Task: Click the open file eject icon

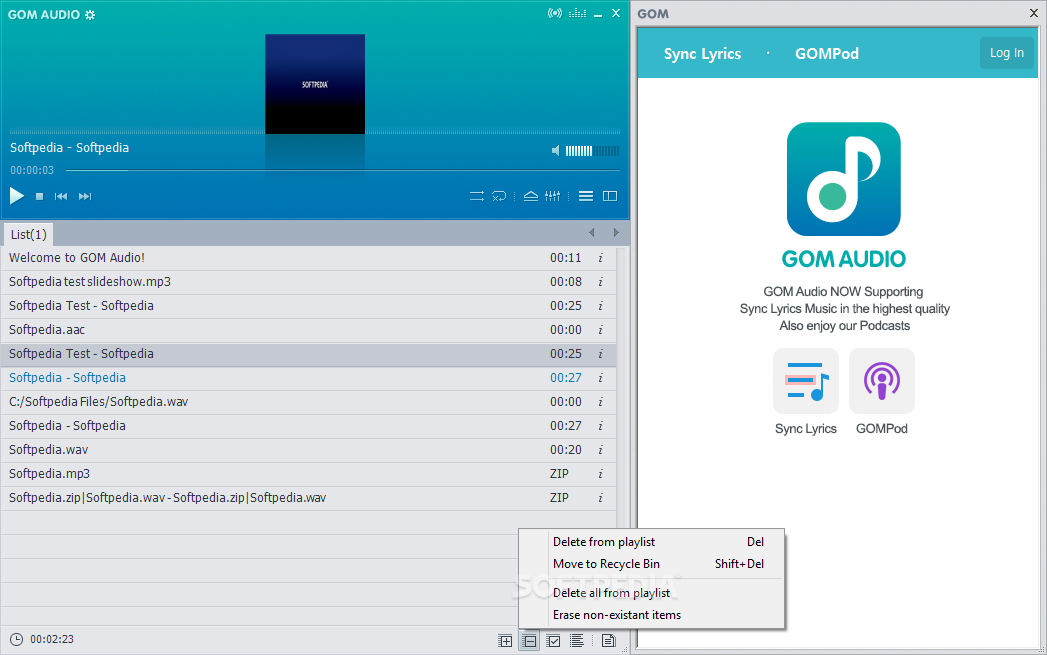Action: (531, 196)
